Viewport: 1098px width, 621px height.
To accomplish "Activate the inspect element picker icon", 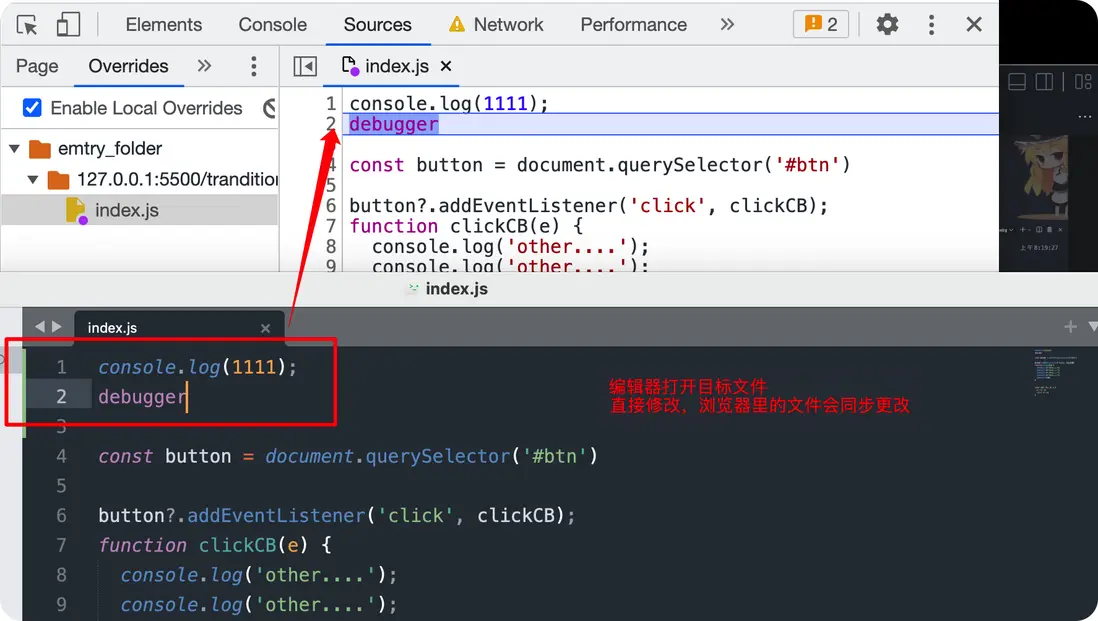I will pos(27,25).
